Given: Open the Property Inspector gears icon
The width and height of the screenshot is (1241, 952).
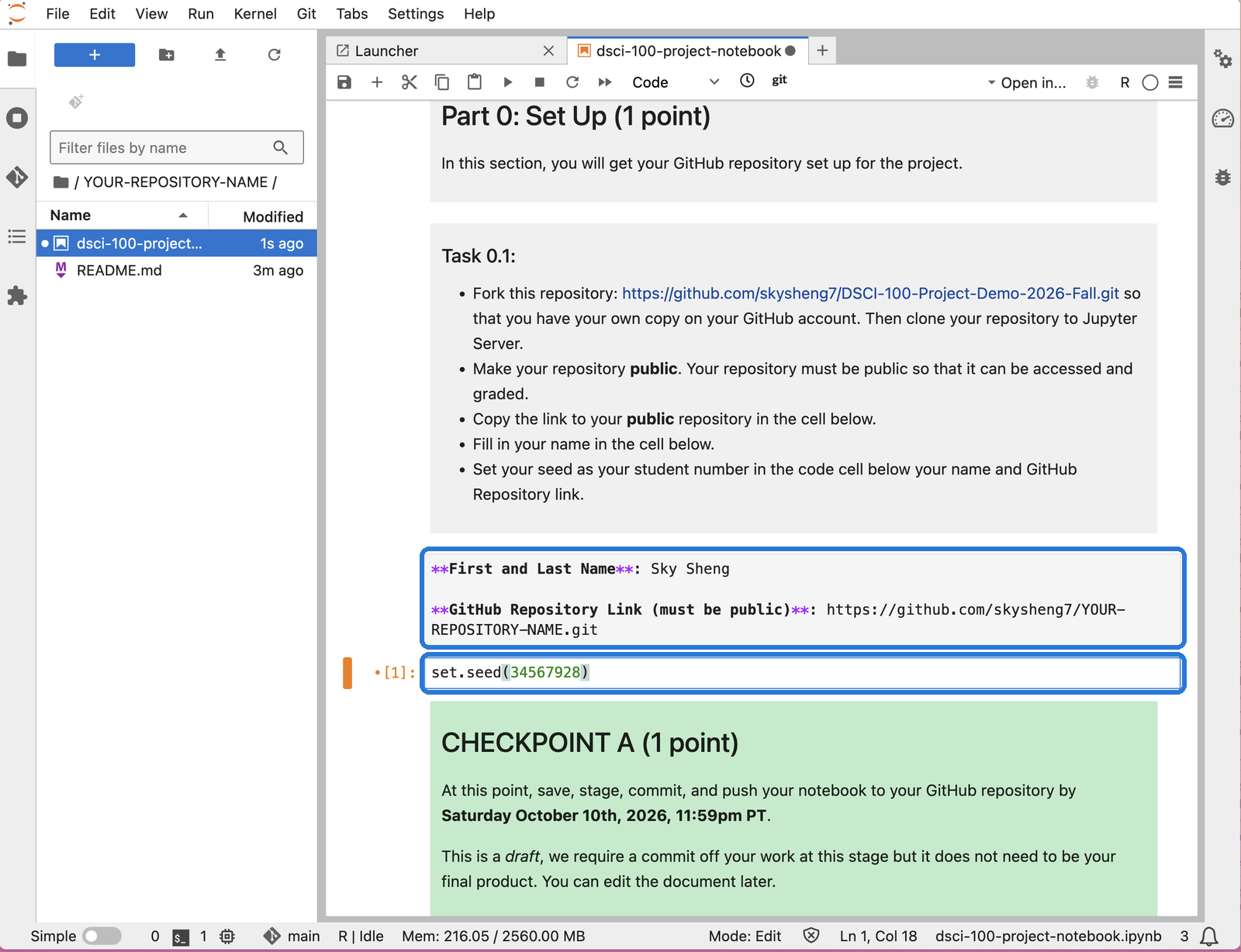Looking at the screenshot, I should [1223, 59].
